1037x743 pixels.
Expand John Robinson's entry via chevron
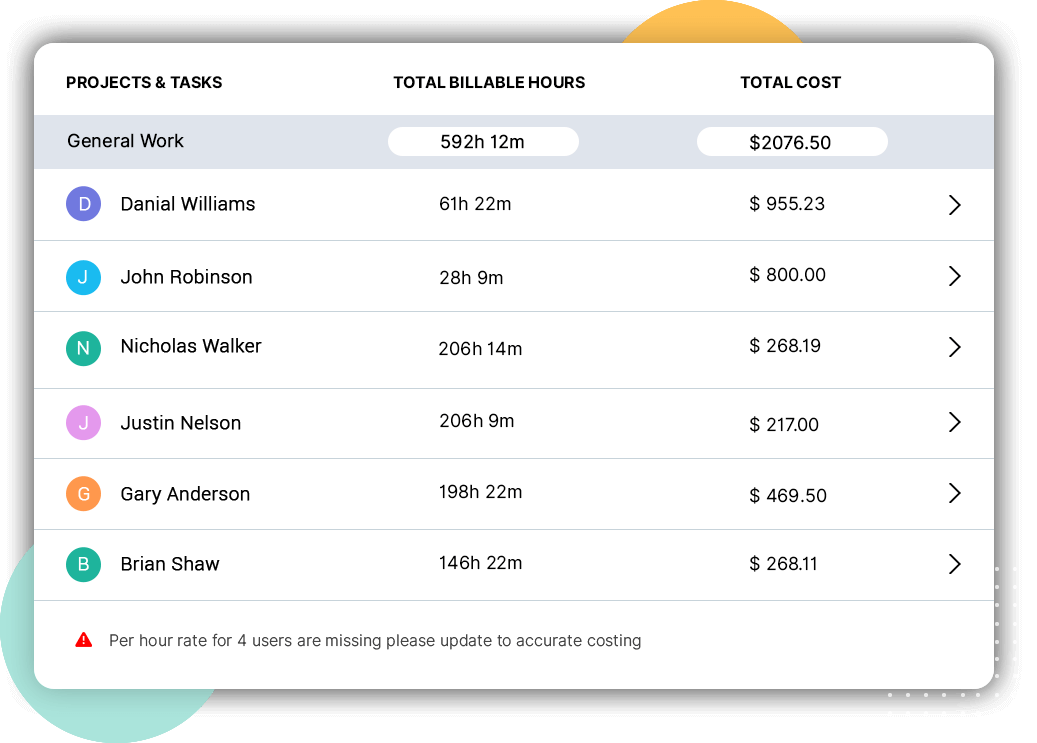(x=954, y=276)
